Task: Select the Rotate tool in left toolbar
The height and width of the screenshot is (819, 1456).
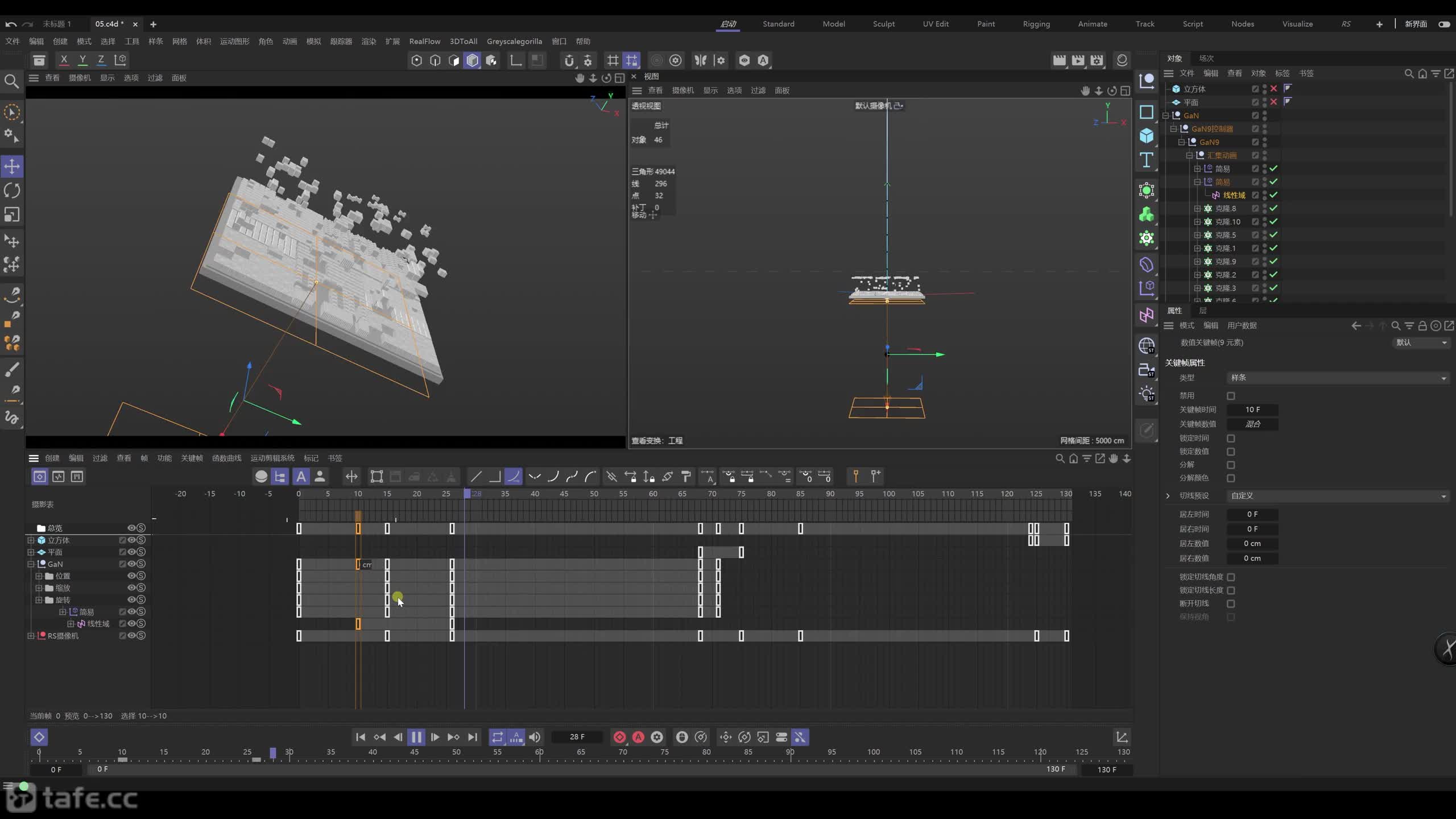Action: coord(12,191)
